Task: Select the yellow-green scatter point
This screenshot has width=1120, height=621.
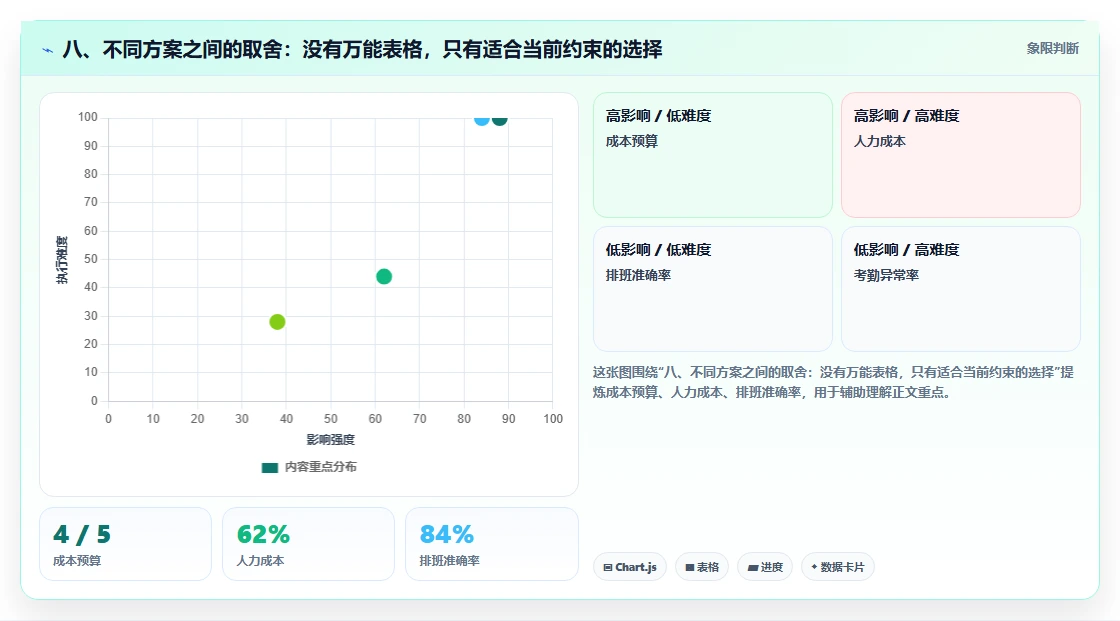Action: tap(277, 322)
